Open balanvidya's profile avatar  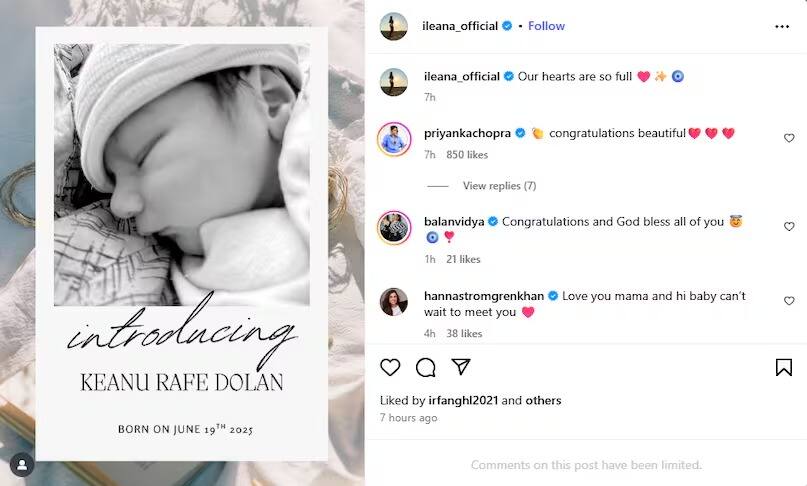pyautogui.click(x=394, y=228)
